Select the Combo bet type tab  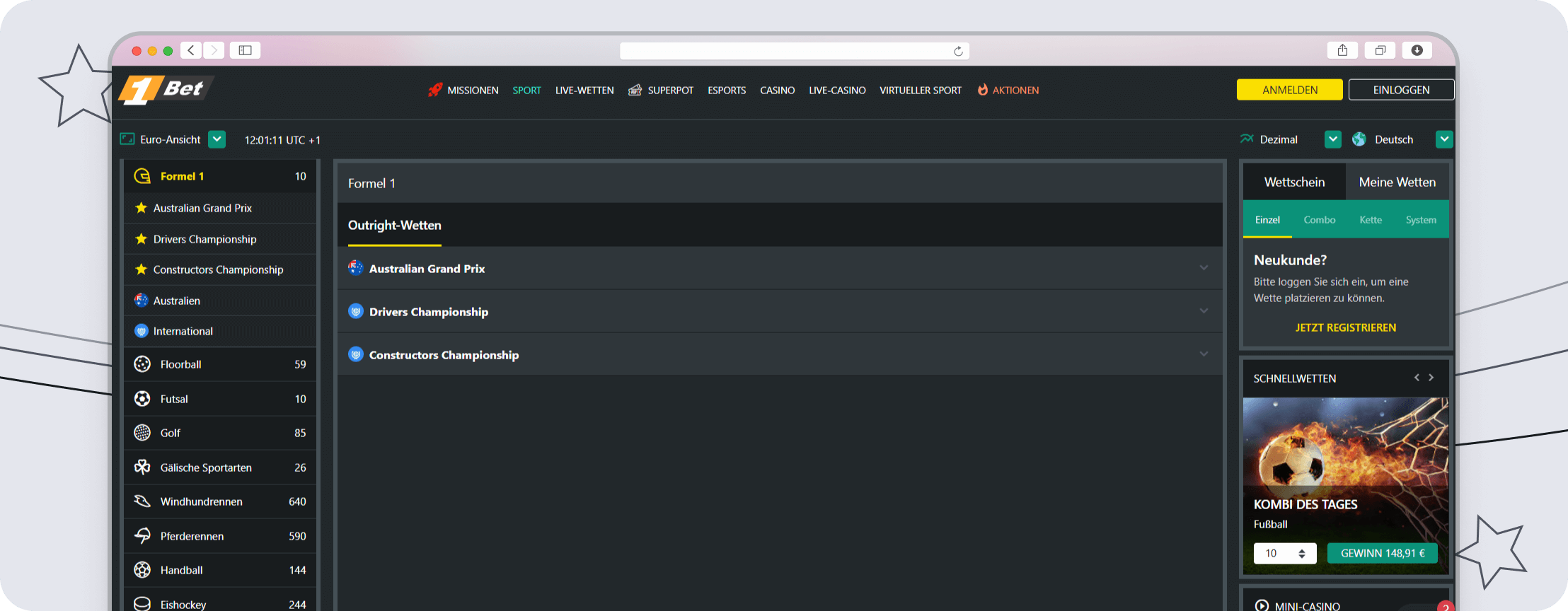[x=1320, y=220]
